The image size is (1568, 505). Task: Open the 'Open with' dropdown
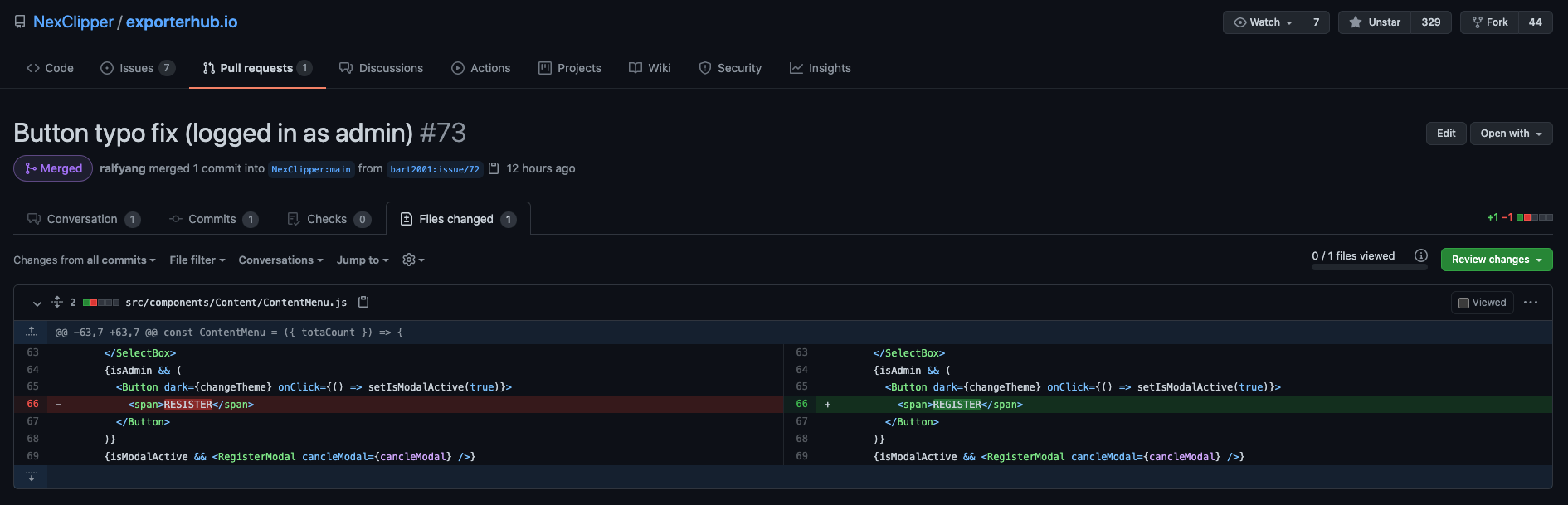coord(1511,134)
